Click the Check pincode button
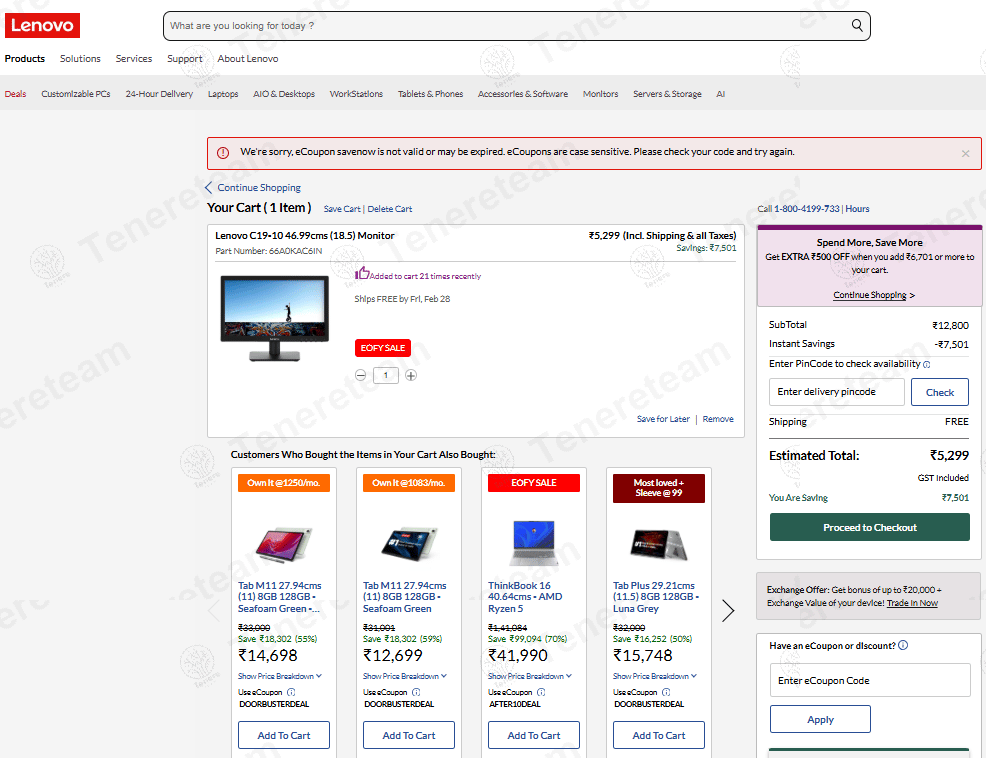The image size is (986, 758). (x=939, y=392)
